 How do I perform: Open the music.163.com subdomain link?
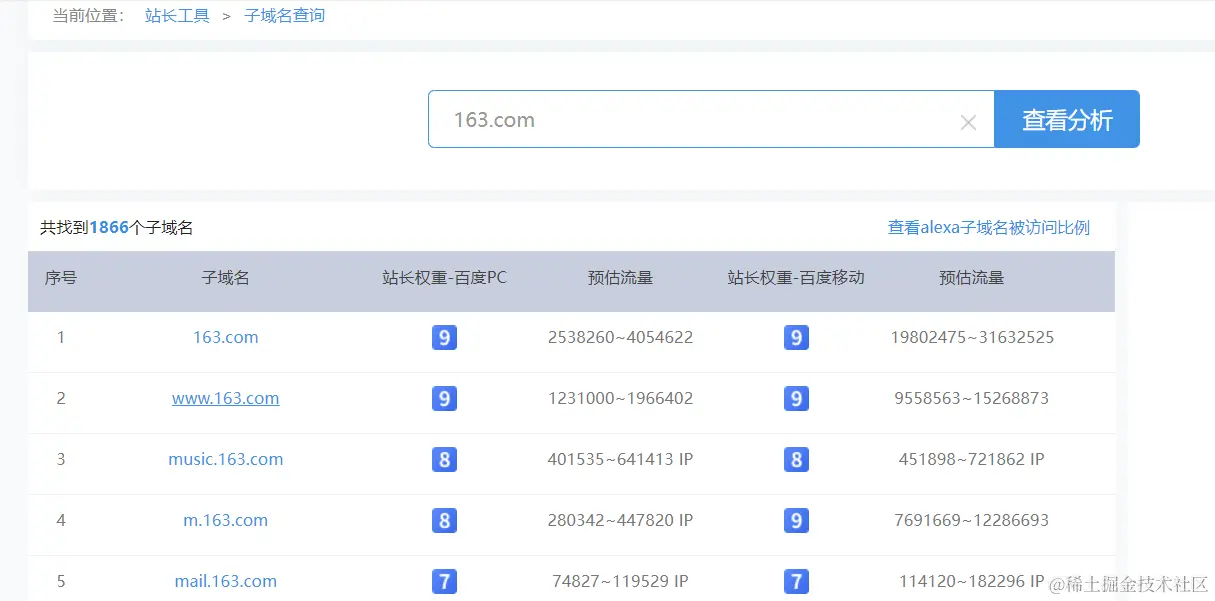(x=226, y=459)
